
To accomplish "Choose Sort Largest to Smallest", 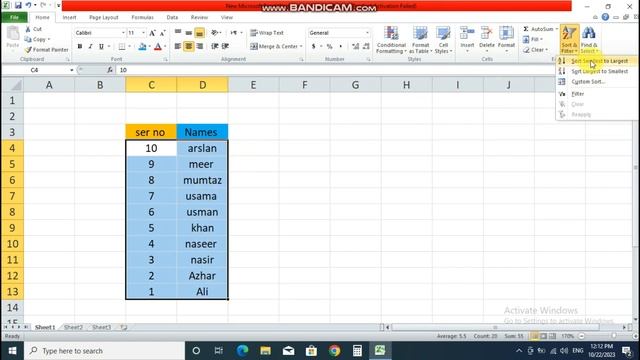I will click(x=596, y=71).
